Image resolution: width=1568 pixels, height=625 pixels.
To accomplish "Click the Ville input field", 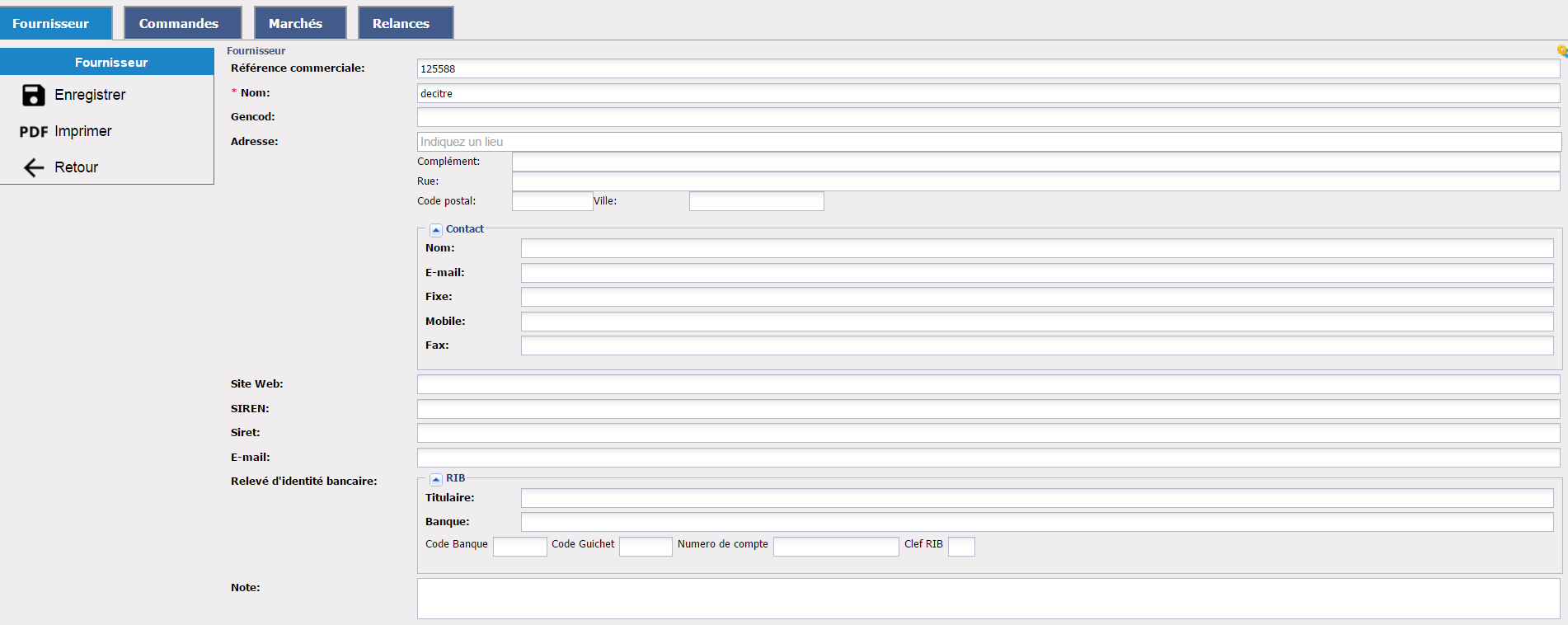I will pyautogui.click(x=757, y=201).
